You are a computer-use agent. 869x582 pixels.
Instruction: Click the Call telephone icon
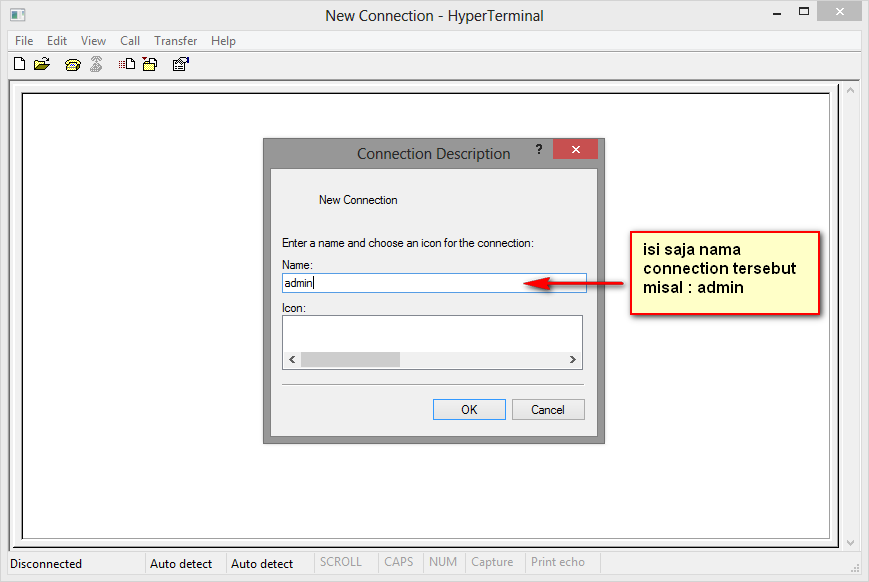73,65
